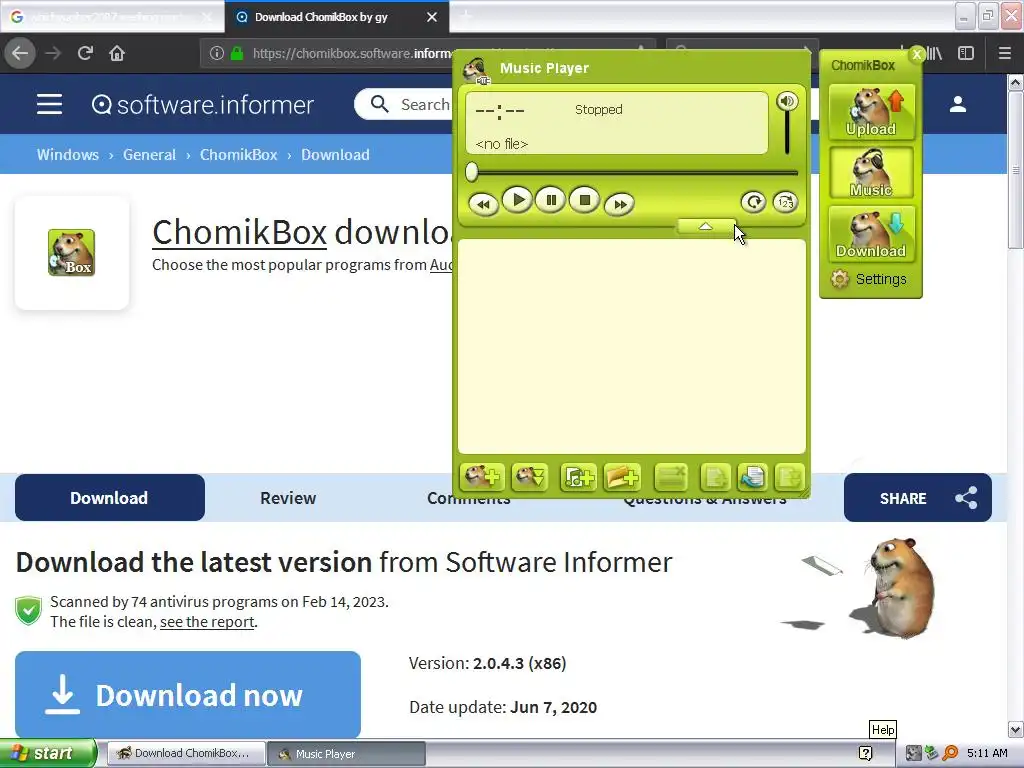Click the site information icon in address bar
The image size is (1024, 768).
click(216, 53)
